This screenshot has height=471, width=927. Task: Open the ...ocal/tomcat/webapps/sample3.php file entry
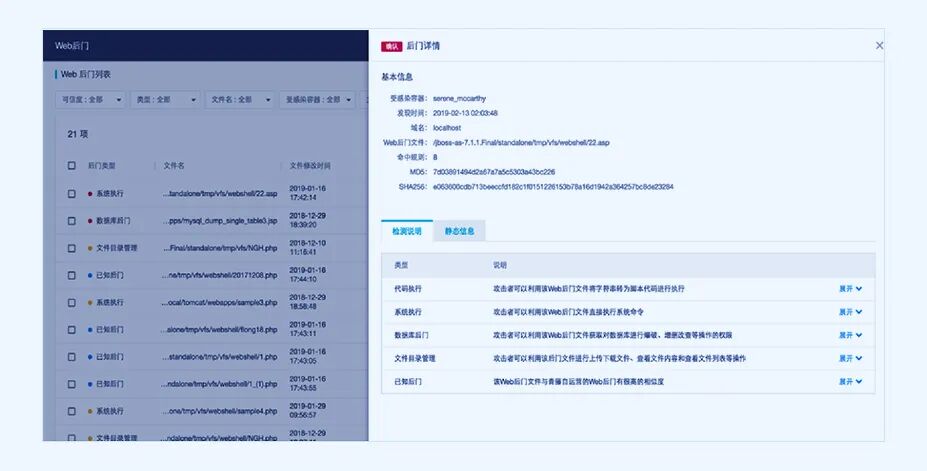tap(219, 303)
